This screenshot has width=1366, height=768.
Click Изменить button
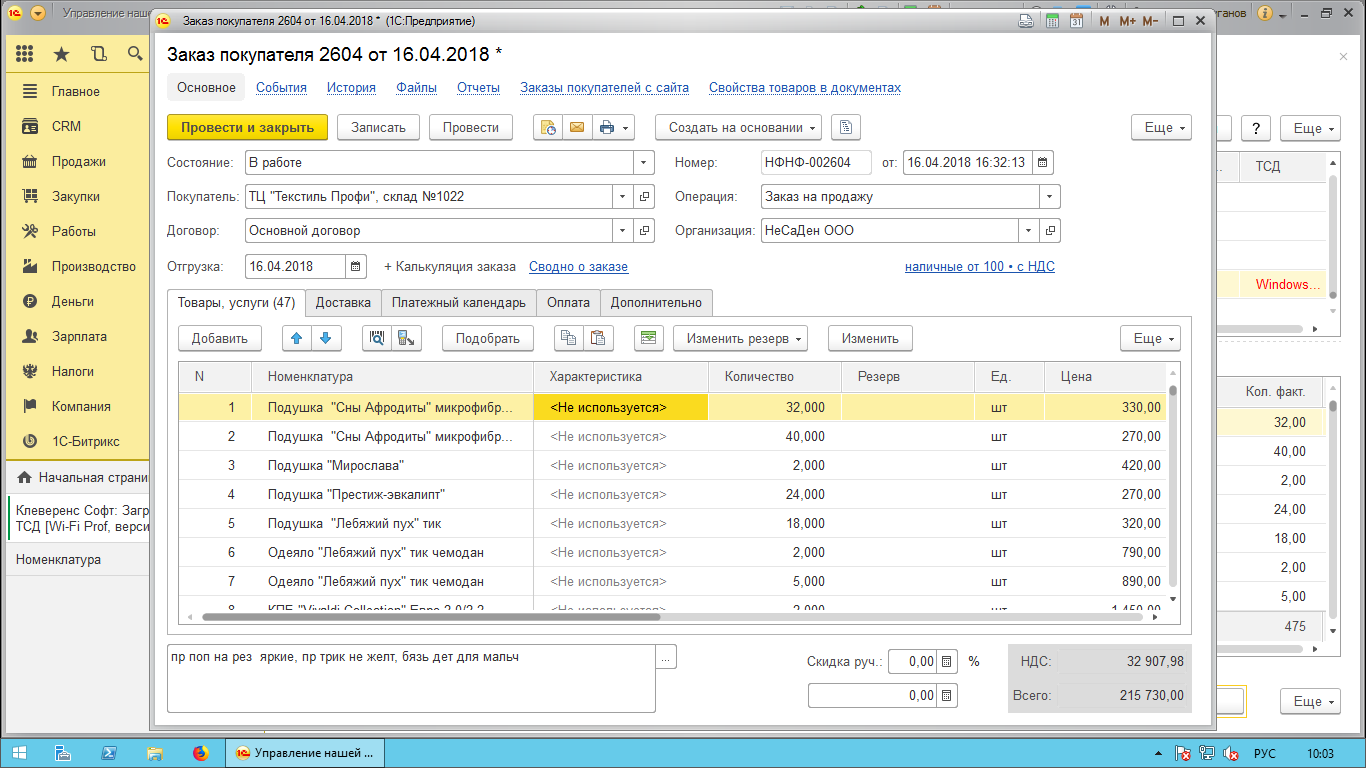[870, 338]
